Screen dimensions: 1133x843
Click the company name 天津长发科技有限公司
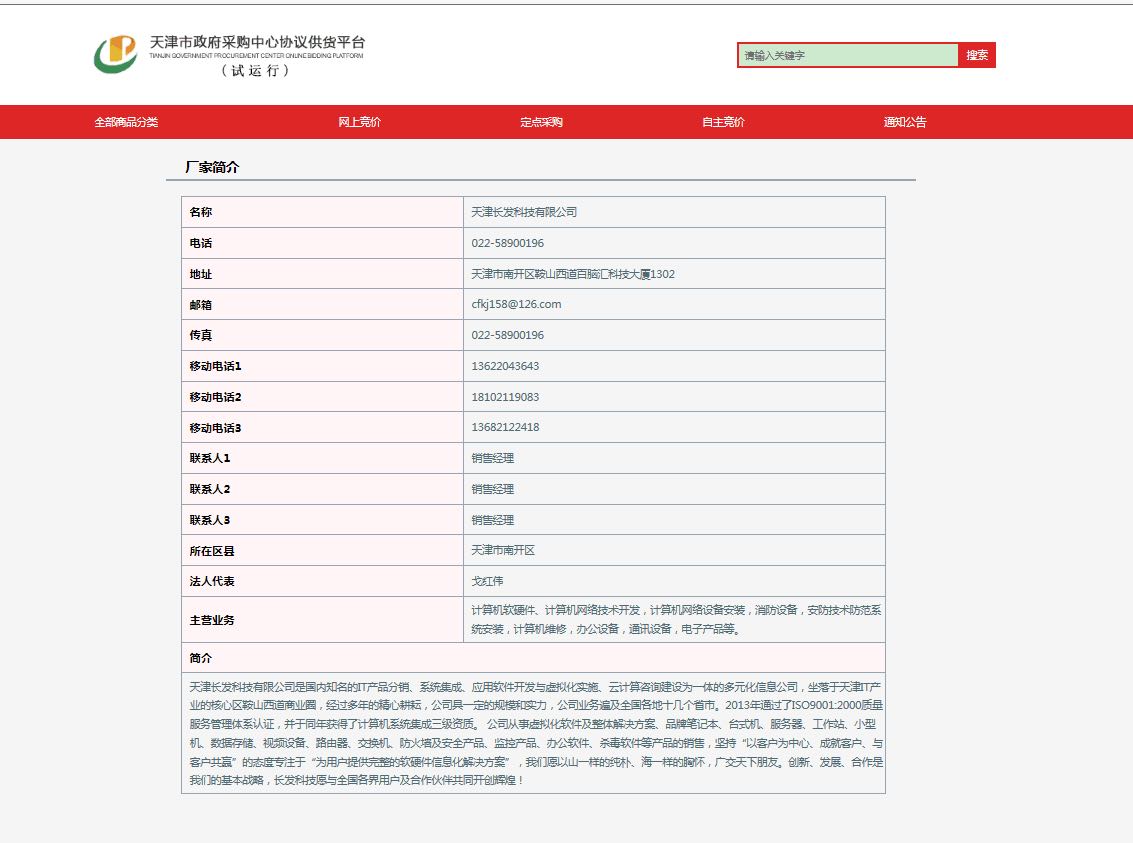click(x=524, y=212)
